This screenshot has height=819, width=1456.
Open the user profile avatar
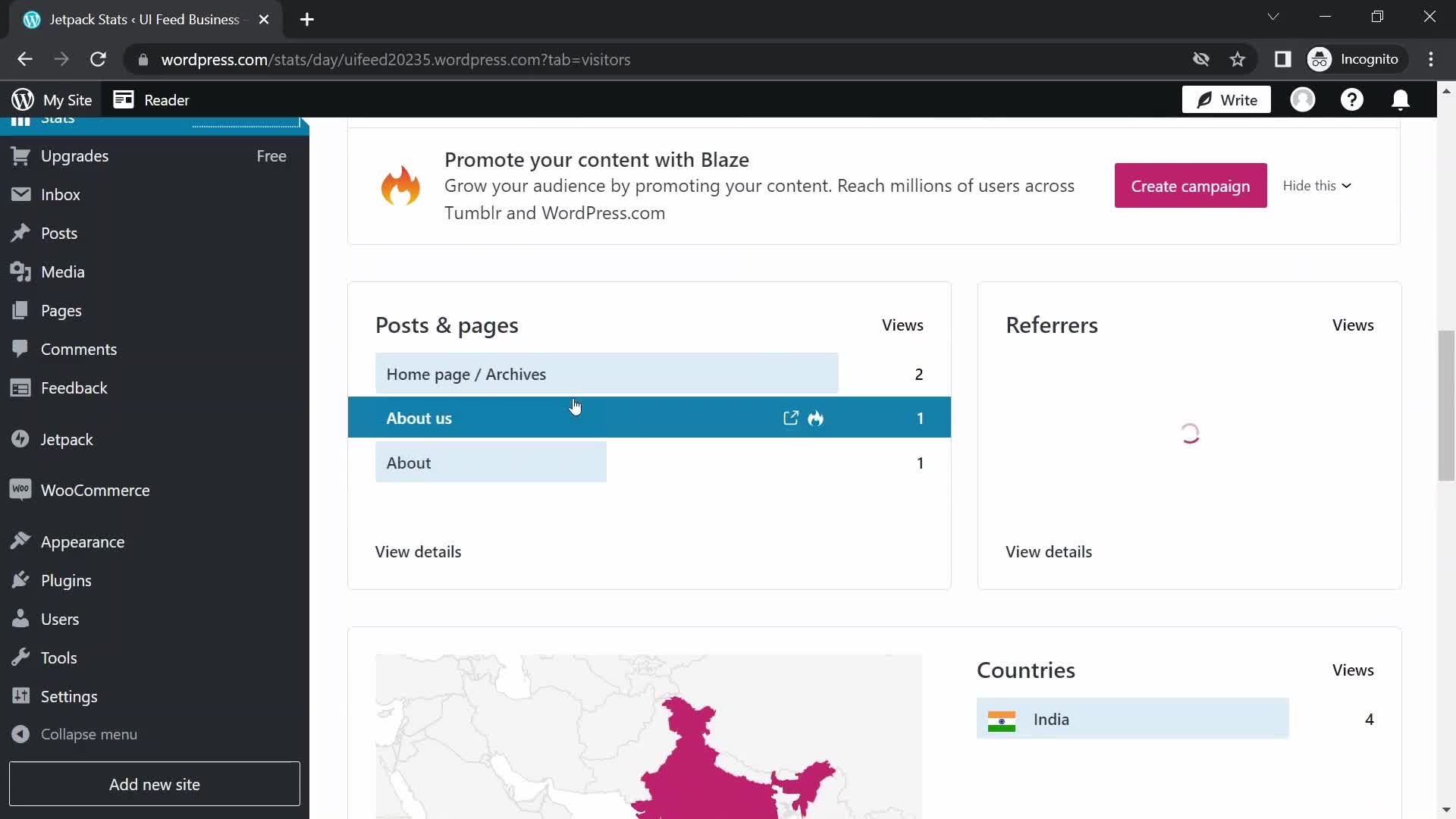pyautogui.click(x=1303, y=100)
